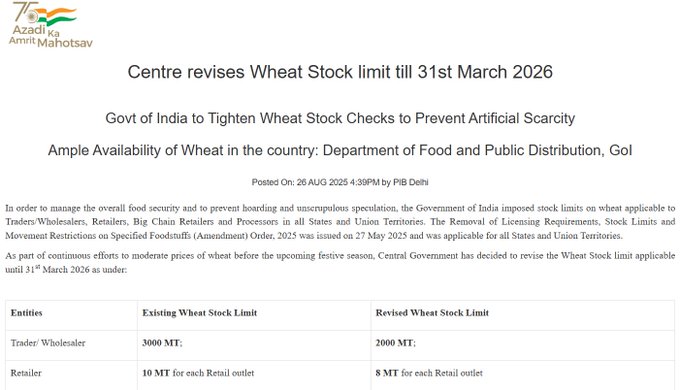Click the 8 MT for each Retail outlet cell

click(x=429, y=373)
